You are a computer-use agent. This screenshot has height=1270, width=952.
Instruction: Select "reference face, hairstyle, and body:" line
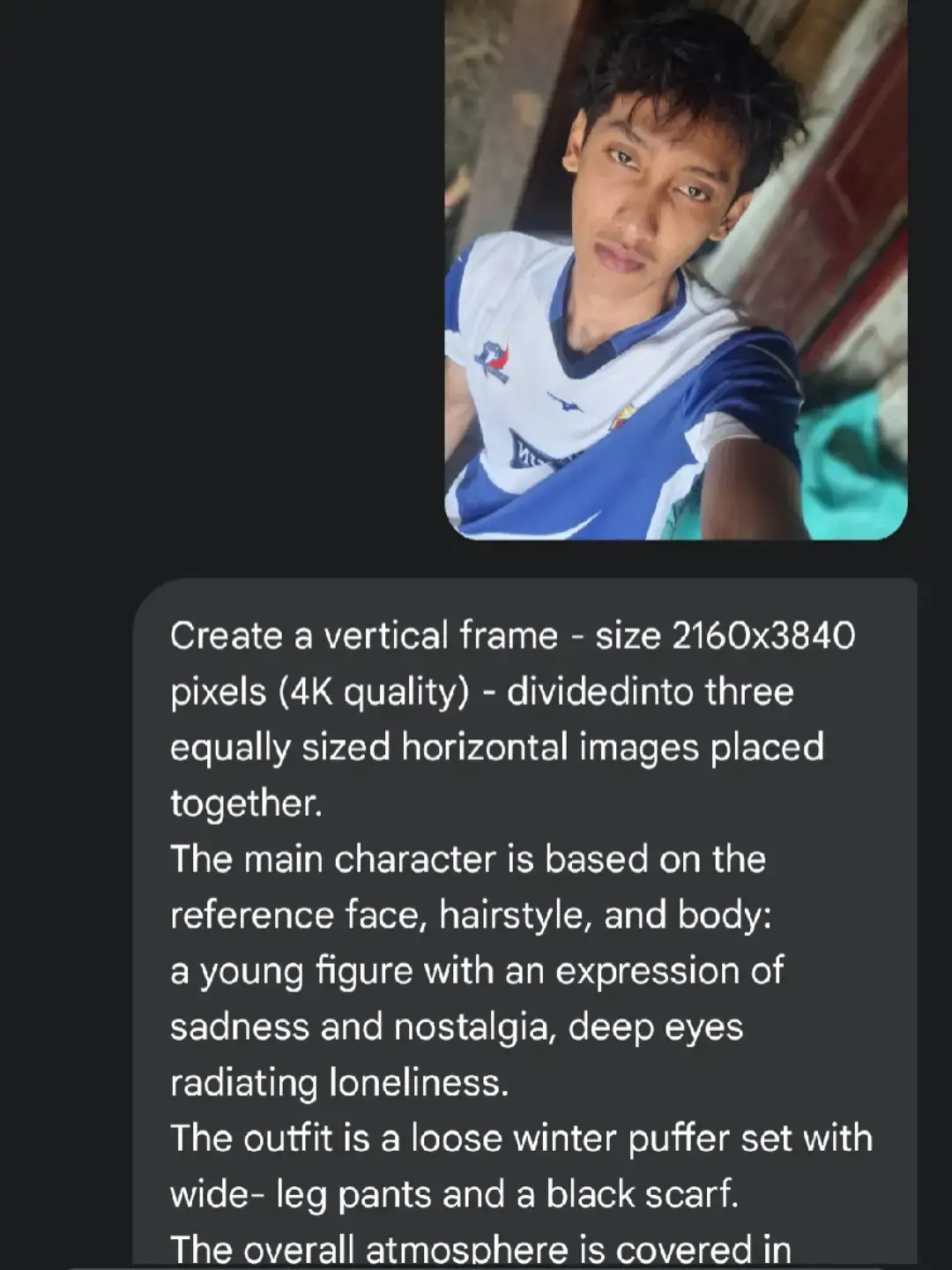click(x=471, y=915)
